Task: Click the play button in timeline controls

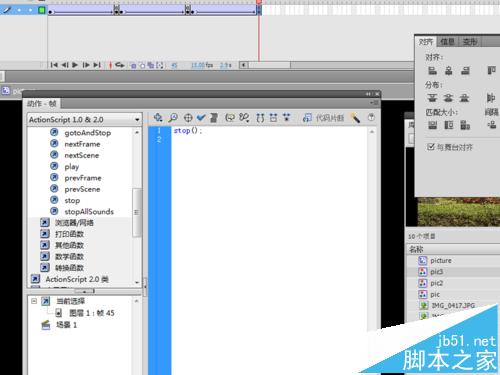Action: coord(75,65)
